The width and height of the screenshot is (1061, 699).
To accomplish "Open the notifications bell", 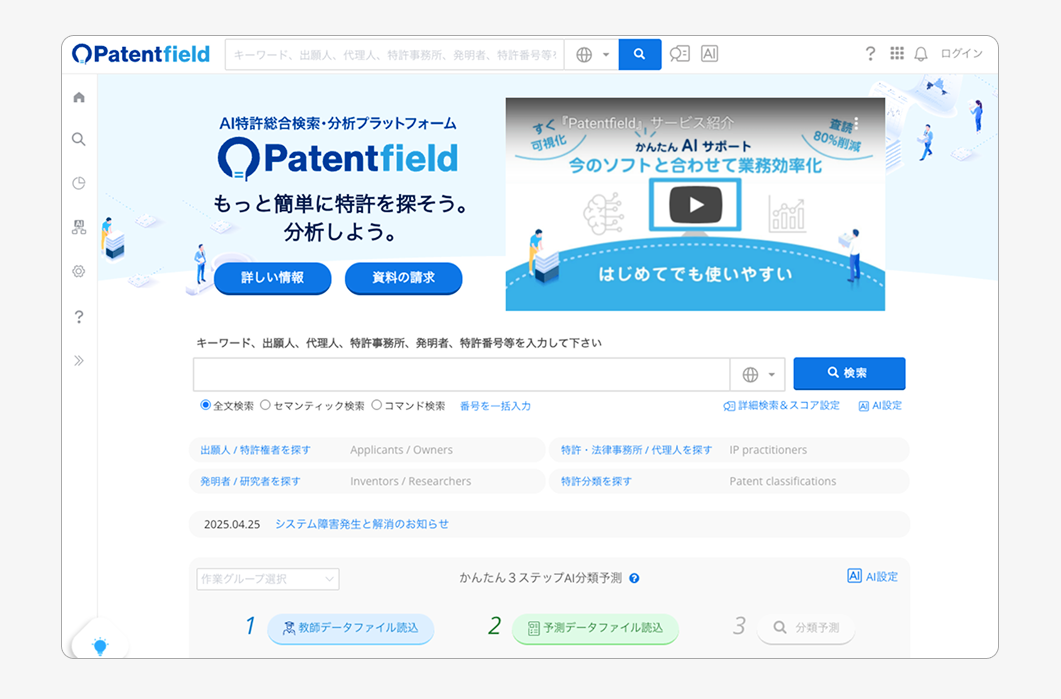I will (x=921, y=54).
